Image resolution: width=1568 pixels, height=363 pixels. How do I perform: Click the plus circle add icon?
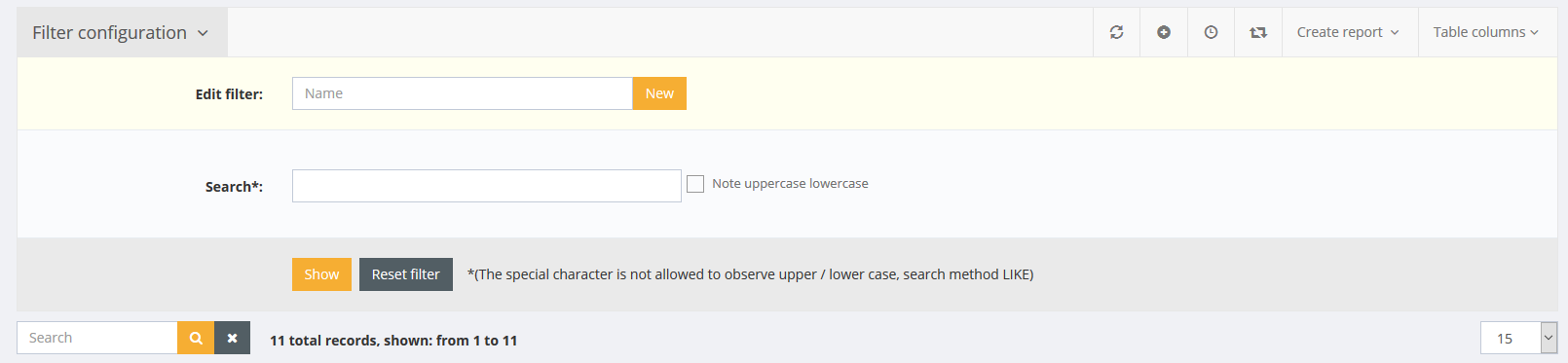click(1164, 32)
